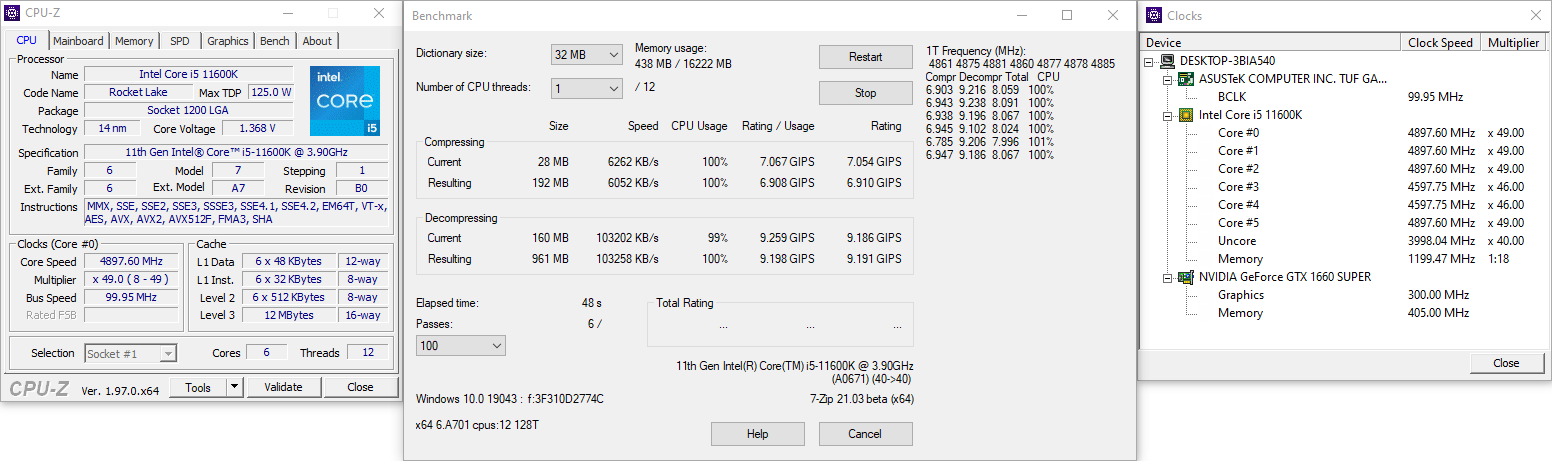Click the Clocks window title bar icon

click(1152, 15)
